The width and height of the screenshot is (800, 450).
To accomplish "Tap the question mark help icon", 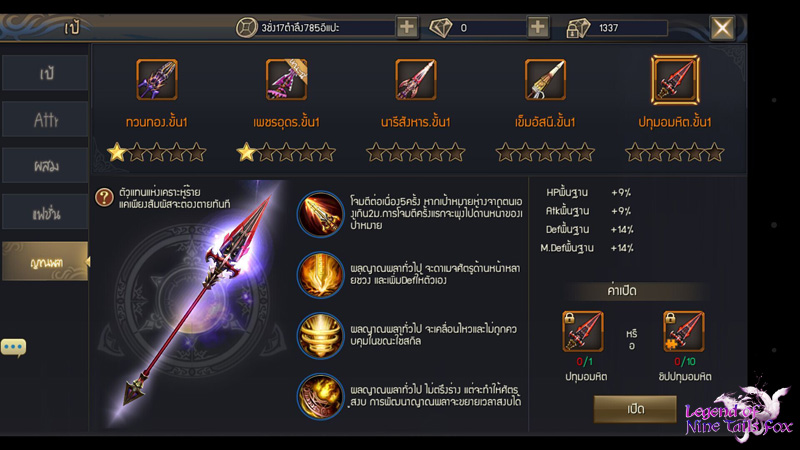I will click(x=104, y=197).
